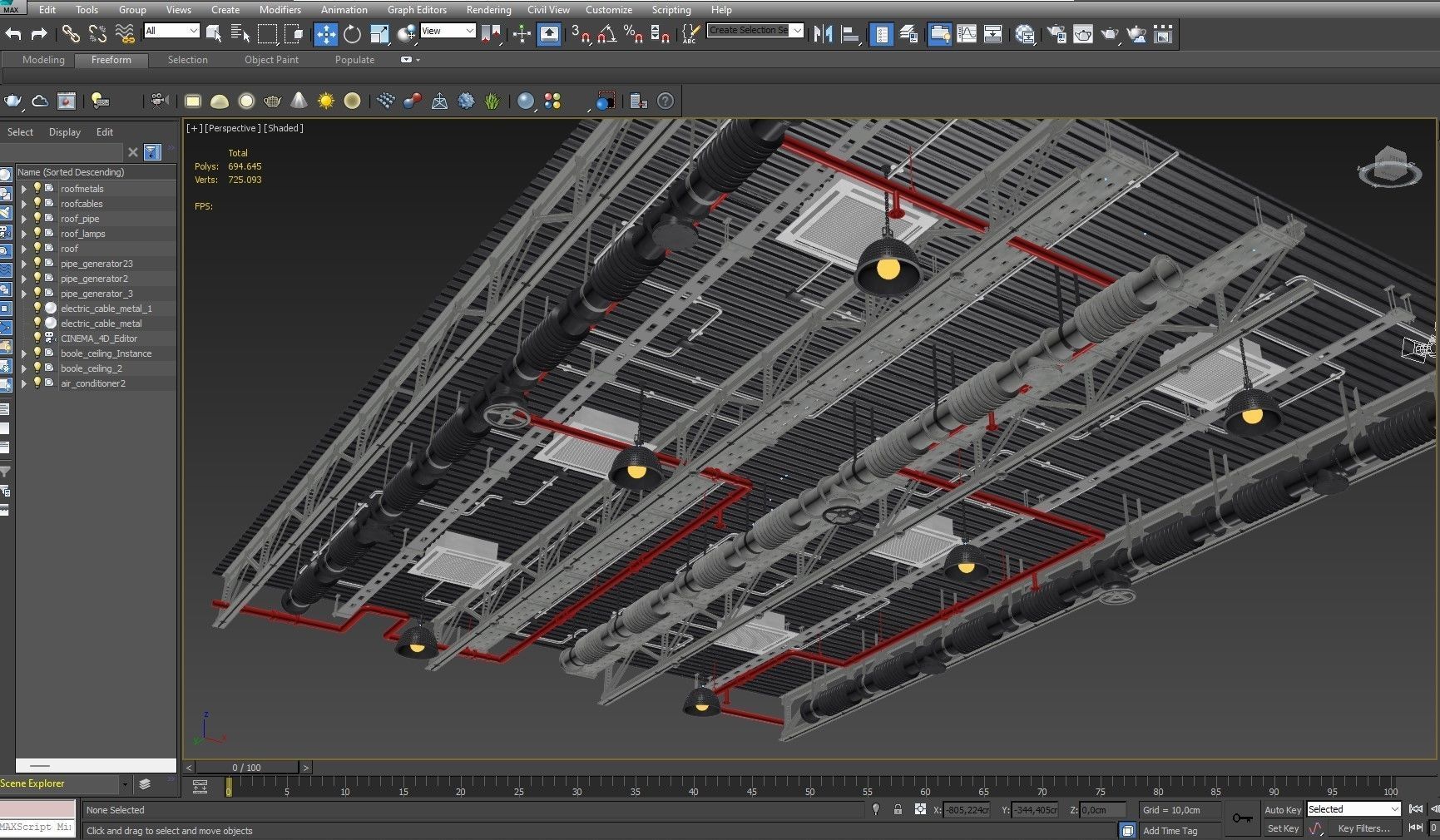
Task: Expand the air_conditioner2 tree node
Action: (24, 383)
